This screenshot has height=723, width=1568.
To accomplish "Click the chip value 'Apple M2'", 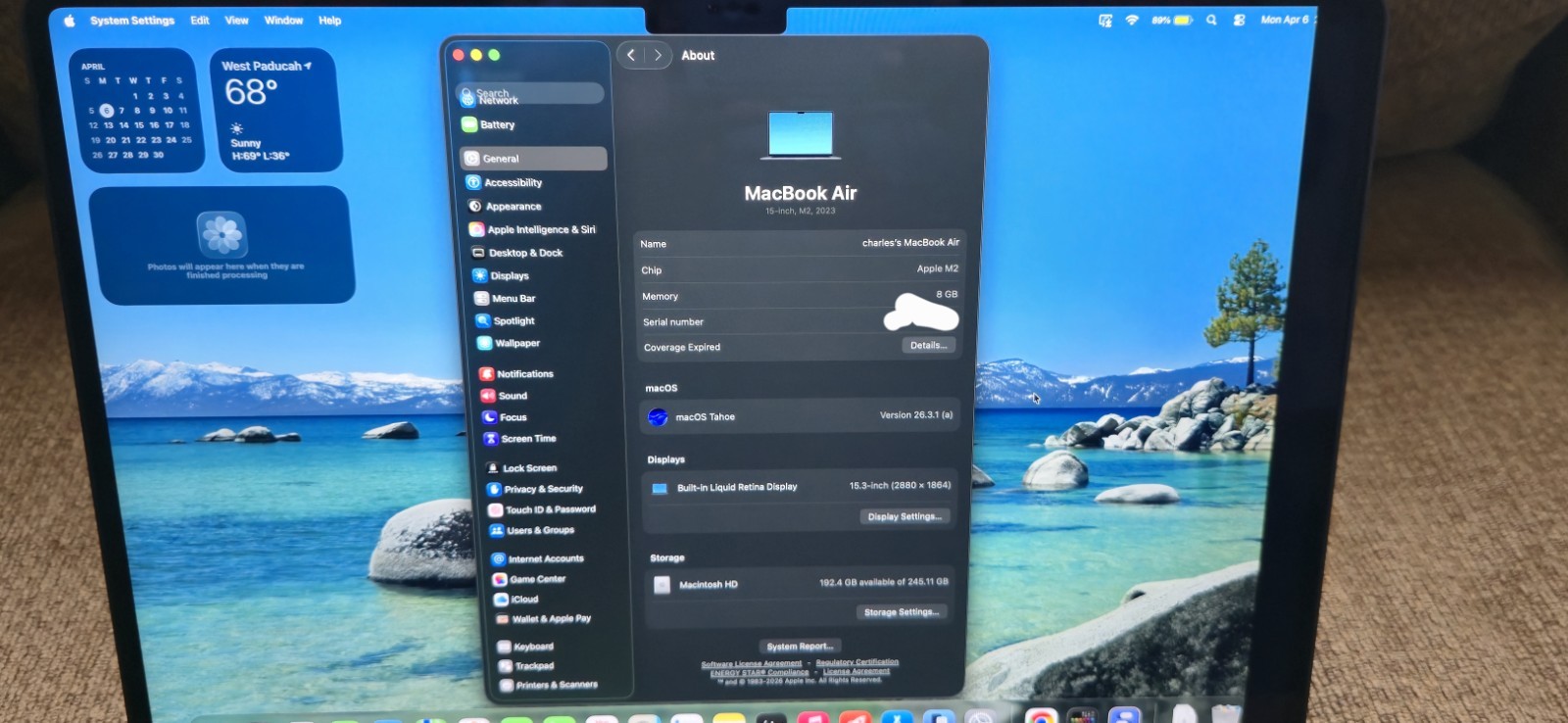I will click(x=938, y=268).
